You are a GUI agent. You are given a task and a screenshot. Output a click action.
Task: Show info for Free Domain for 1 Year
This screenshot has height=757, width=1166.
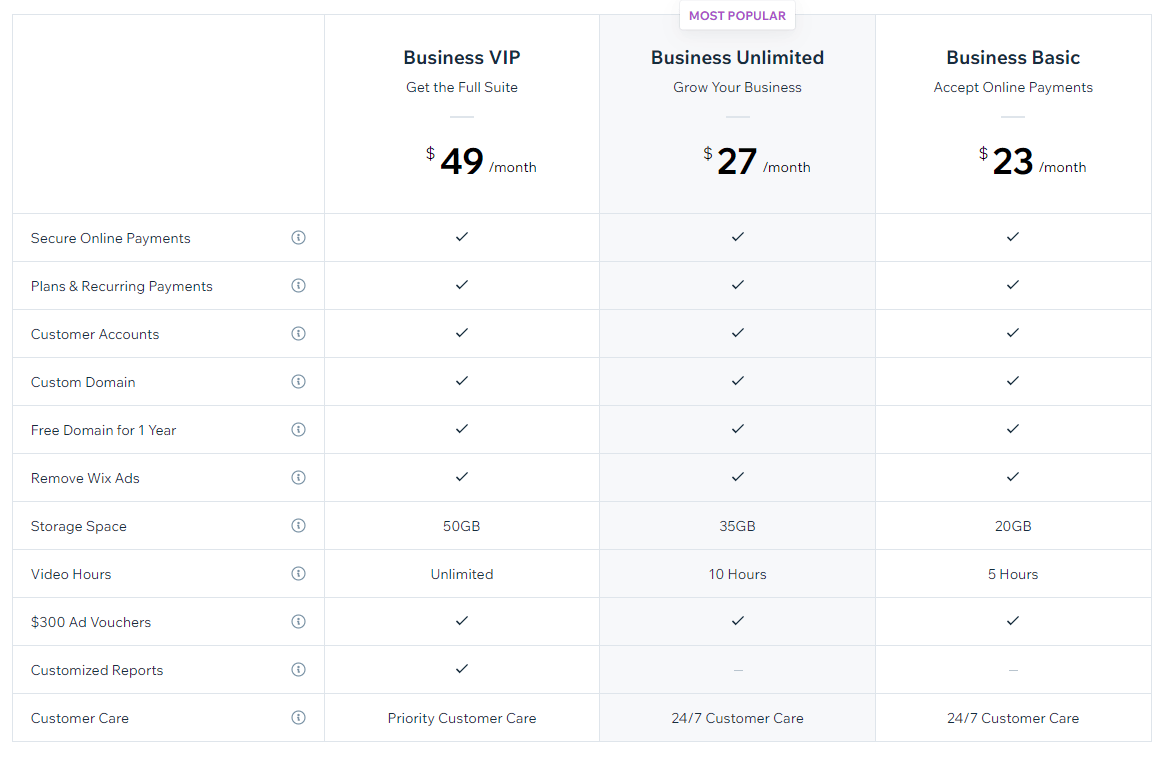pyautogui.click(x=298, y=430)
